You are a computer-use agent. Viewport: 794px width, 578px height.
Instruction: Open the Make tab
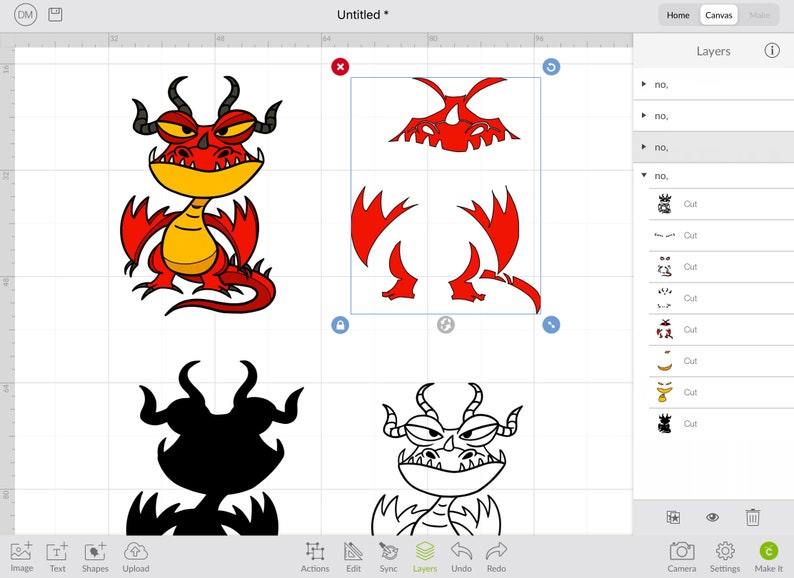(759, 15)
